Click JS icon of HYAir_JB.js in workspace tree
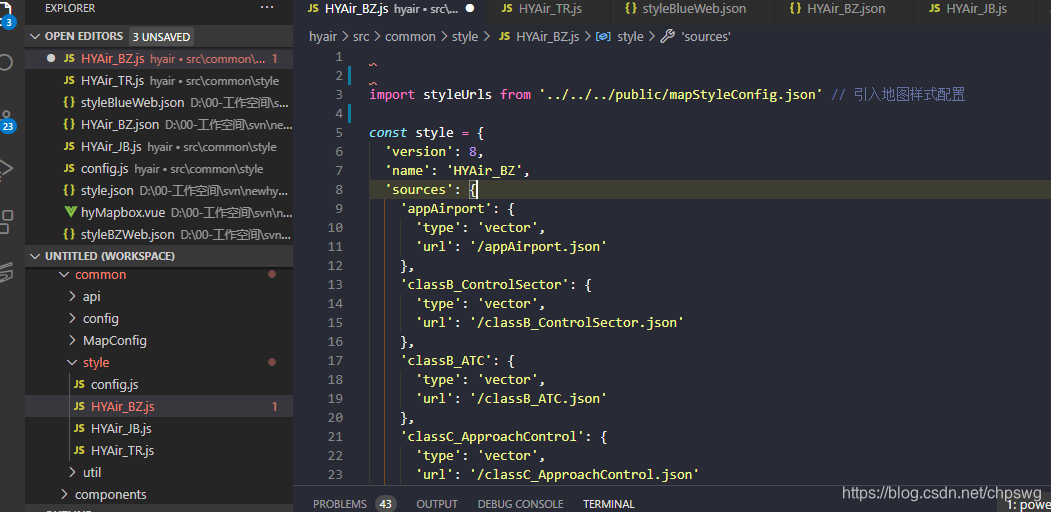The height and width of the screenshot is (512, 1051). click(x=79, y=428)
